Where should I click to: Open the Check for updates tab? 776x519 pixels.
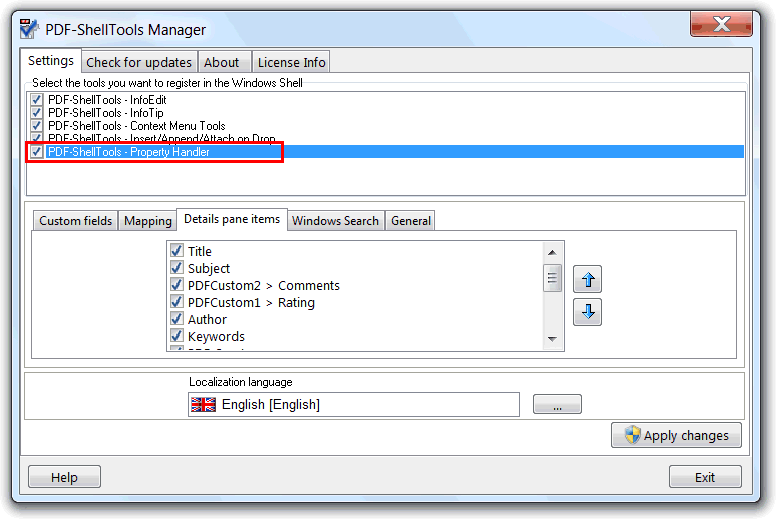[139, 62]
